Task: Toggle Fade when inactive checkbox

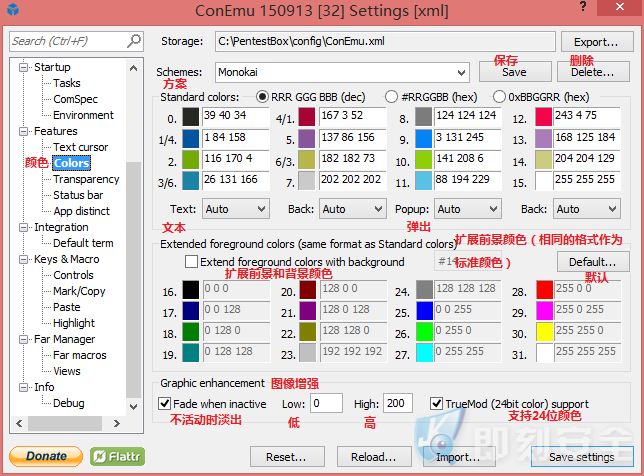Action: 164,404
